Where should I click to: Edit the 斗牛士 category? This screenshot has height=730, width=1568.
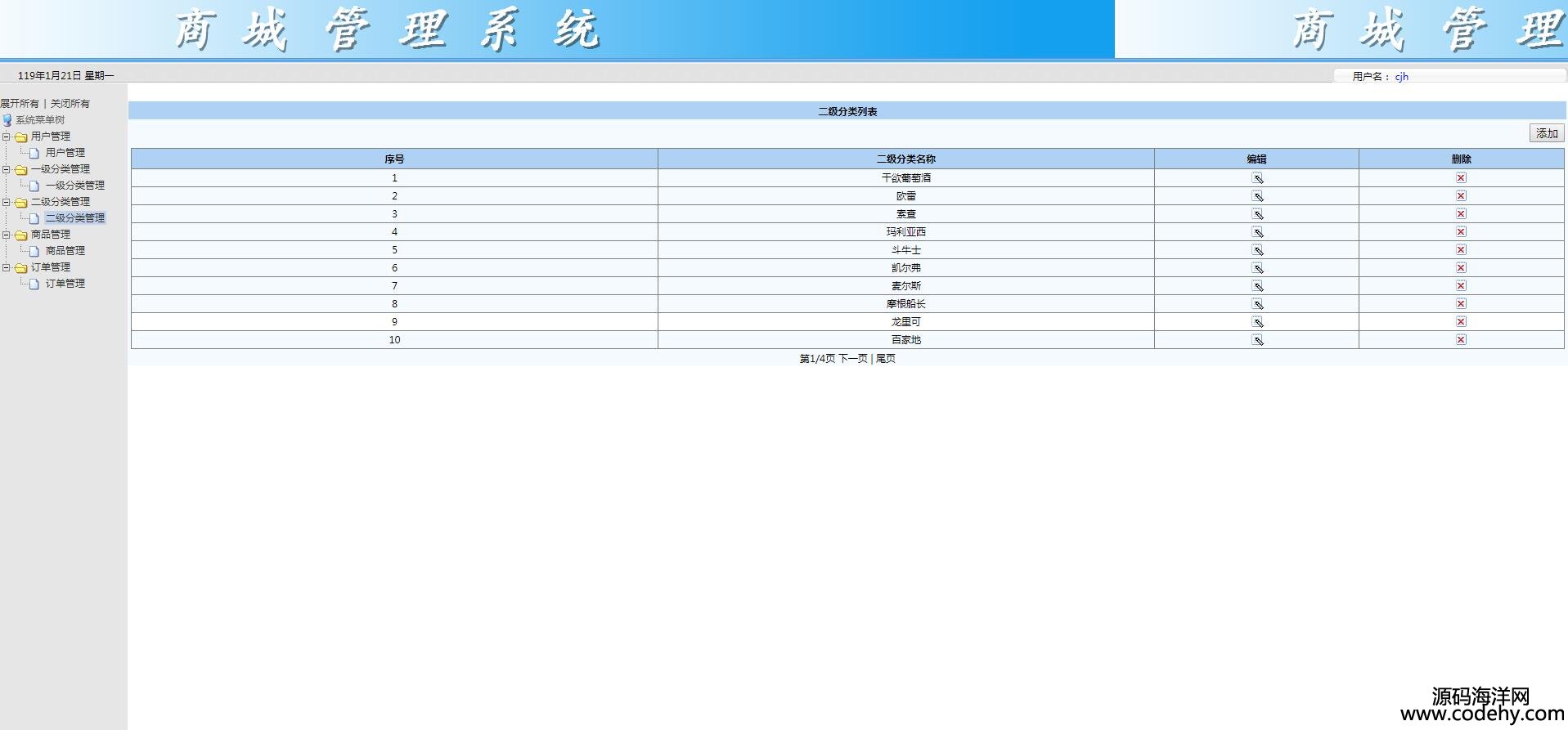click(1257, 250)
